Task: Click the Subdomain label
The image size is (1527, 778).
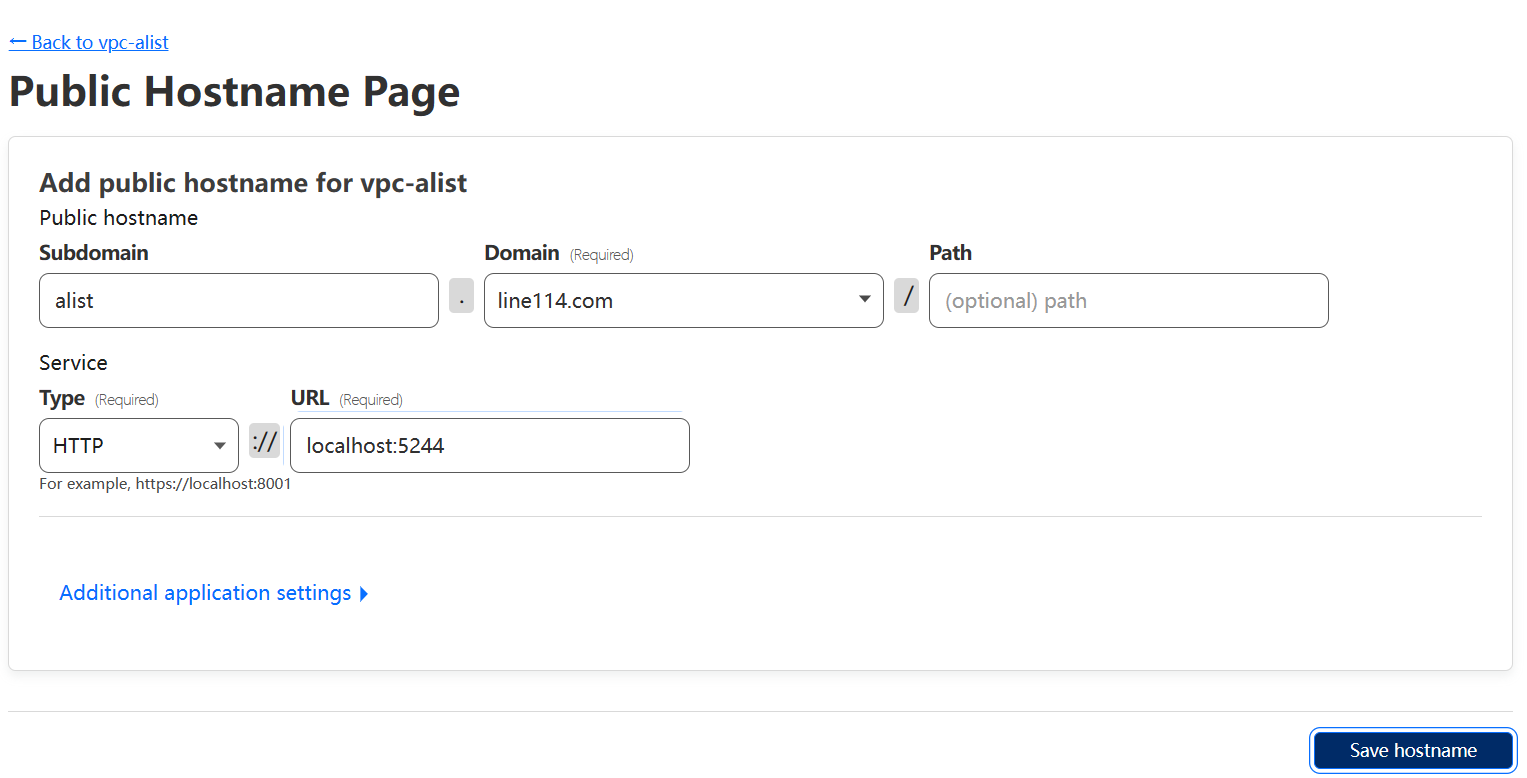Action: coord(94,253)
